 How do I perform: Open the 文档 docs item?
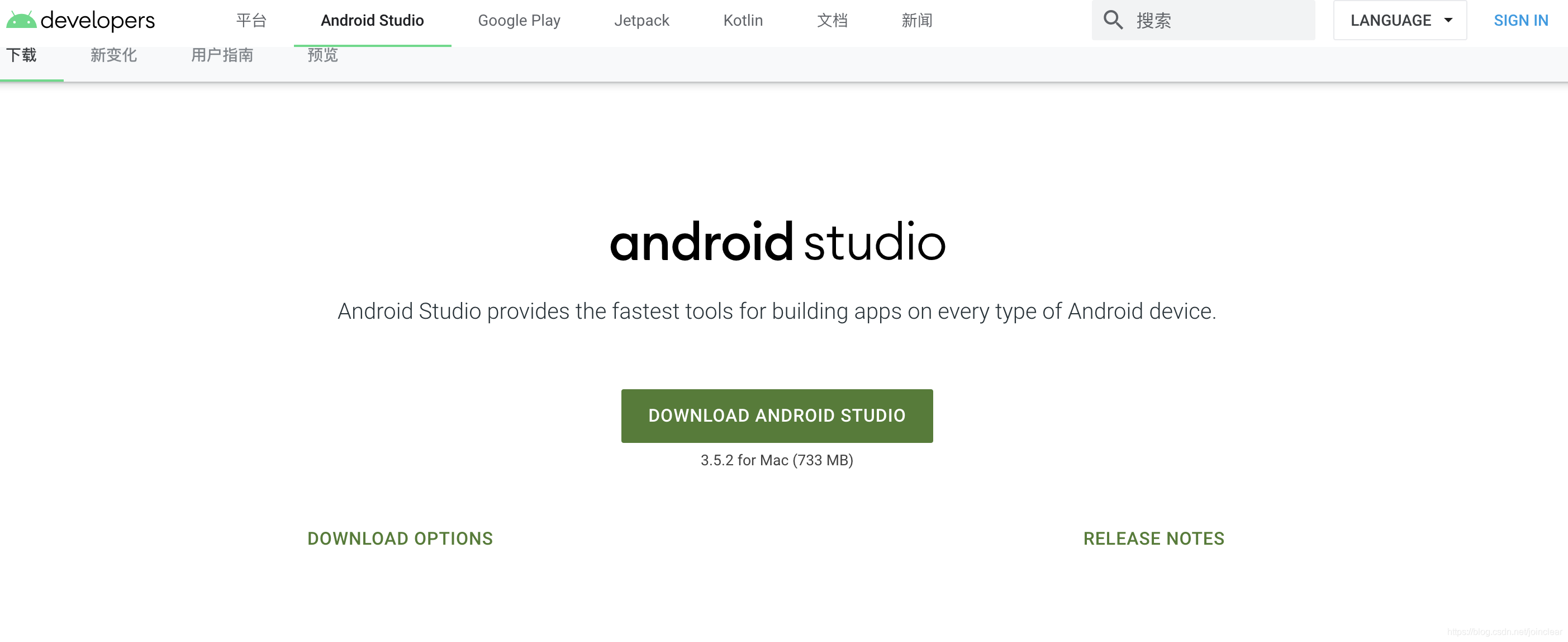[x=832, y=20]
